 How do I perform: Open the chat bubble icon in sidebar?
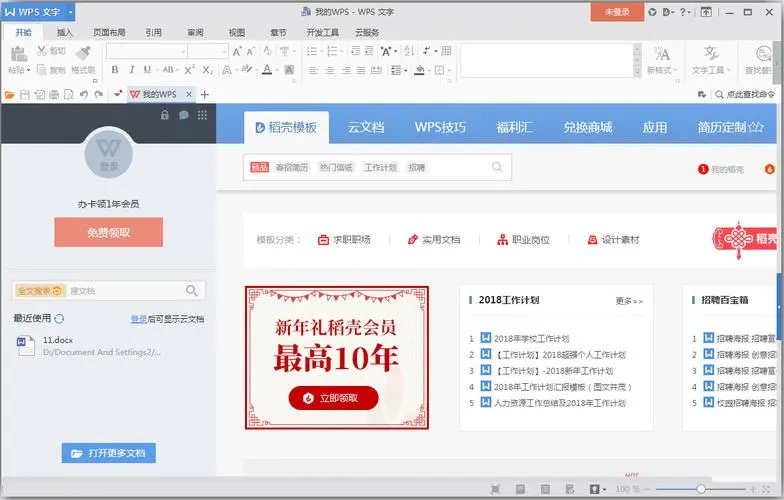tap(184, 115)
